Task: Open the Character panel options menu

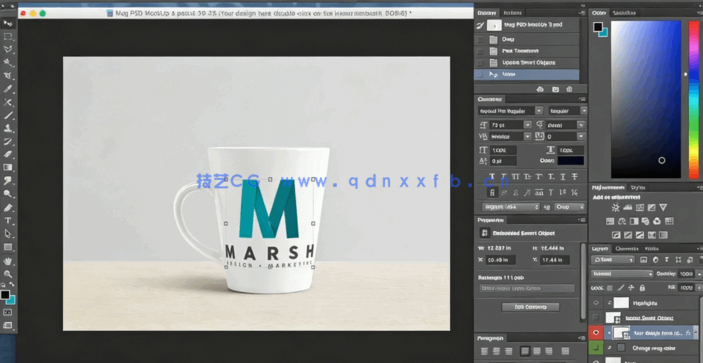Action: tap(582, 99)
